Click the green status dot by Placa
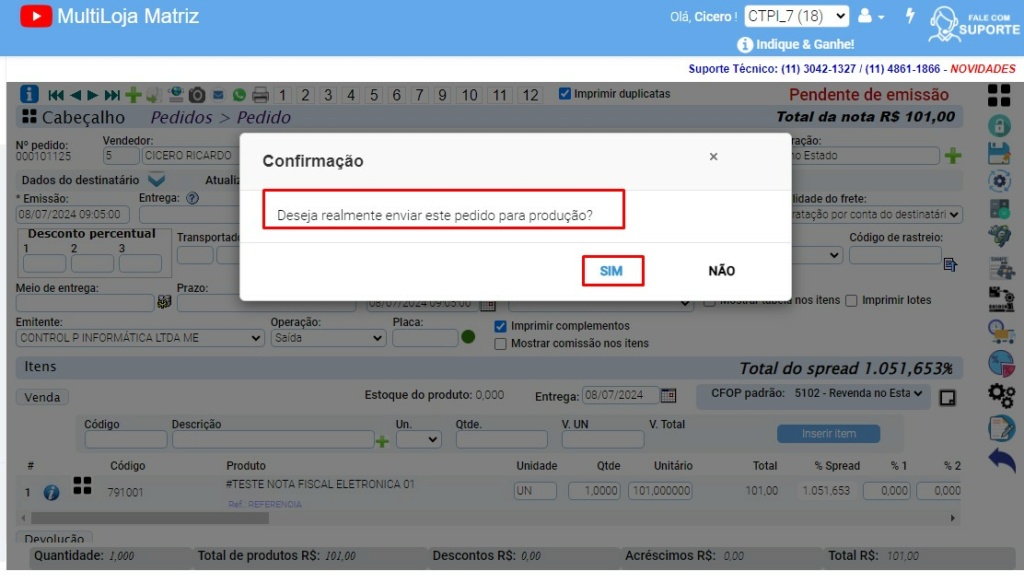Image resolution: width=1024 pixels, height=583 pixels. click(468, 337)
